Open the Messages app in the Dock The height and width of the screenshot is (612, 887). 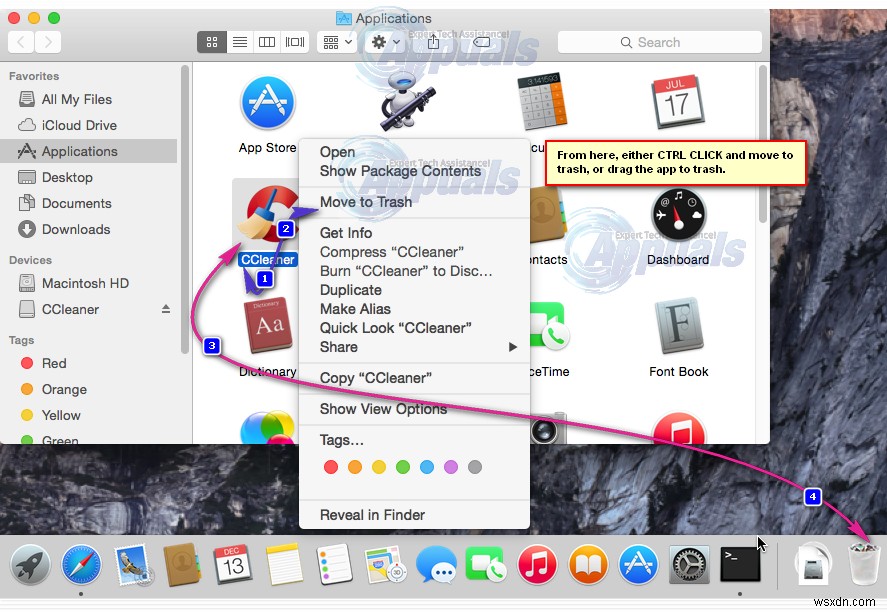click(x=437, y=565)
